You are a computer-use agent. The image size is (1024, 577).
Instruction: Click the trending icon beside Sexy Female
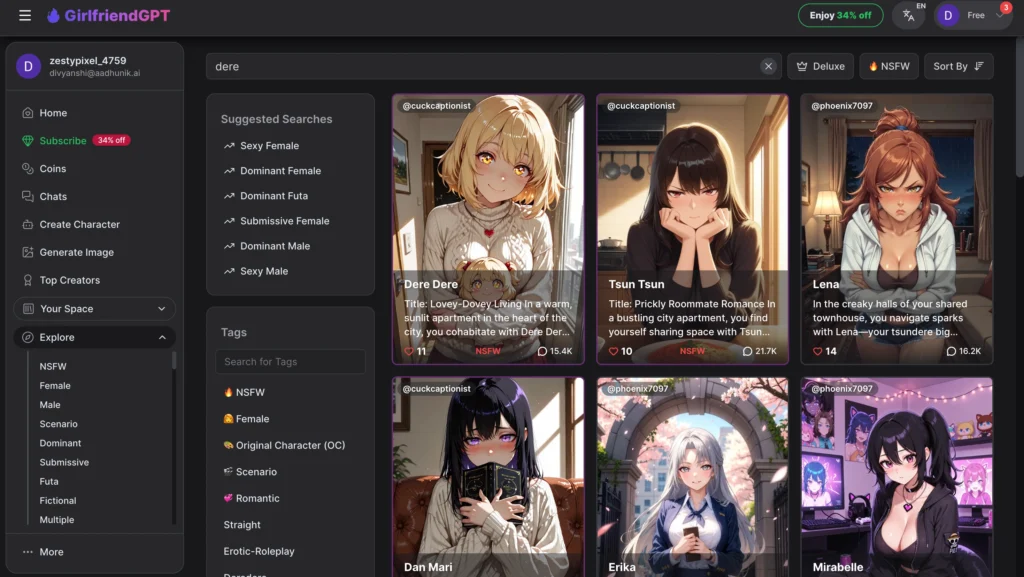(229, 146)
